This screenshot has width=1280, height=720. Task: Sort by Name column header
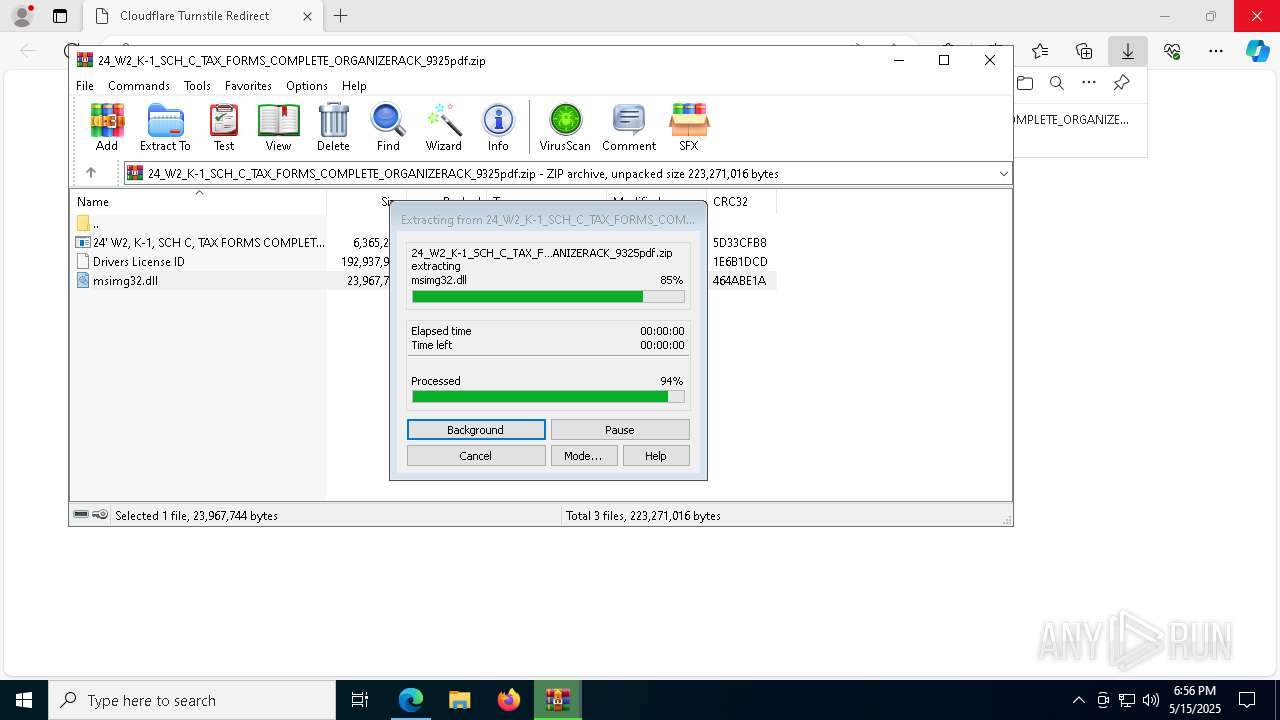[198, 202]
